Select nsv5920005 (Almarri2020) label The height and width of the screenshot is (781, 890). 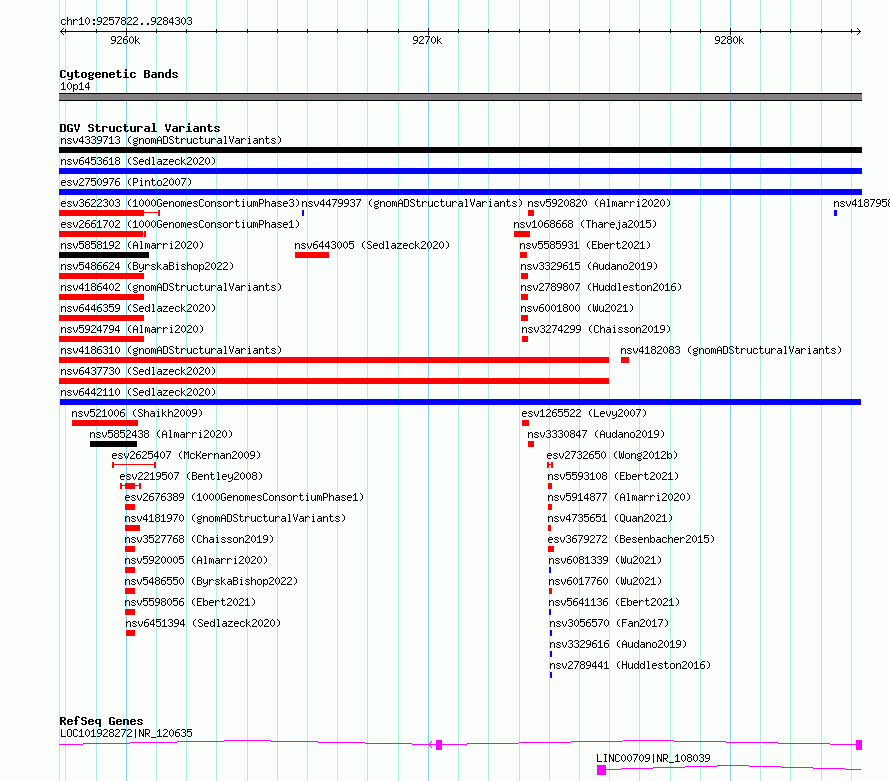tap(196, 560)
